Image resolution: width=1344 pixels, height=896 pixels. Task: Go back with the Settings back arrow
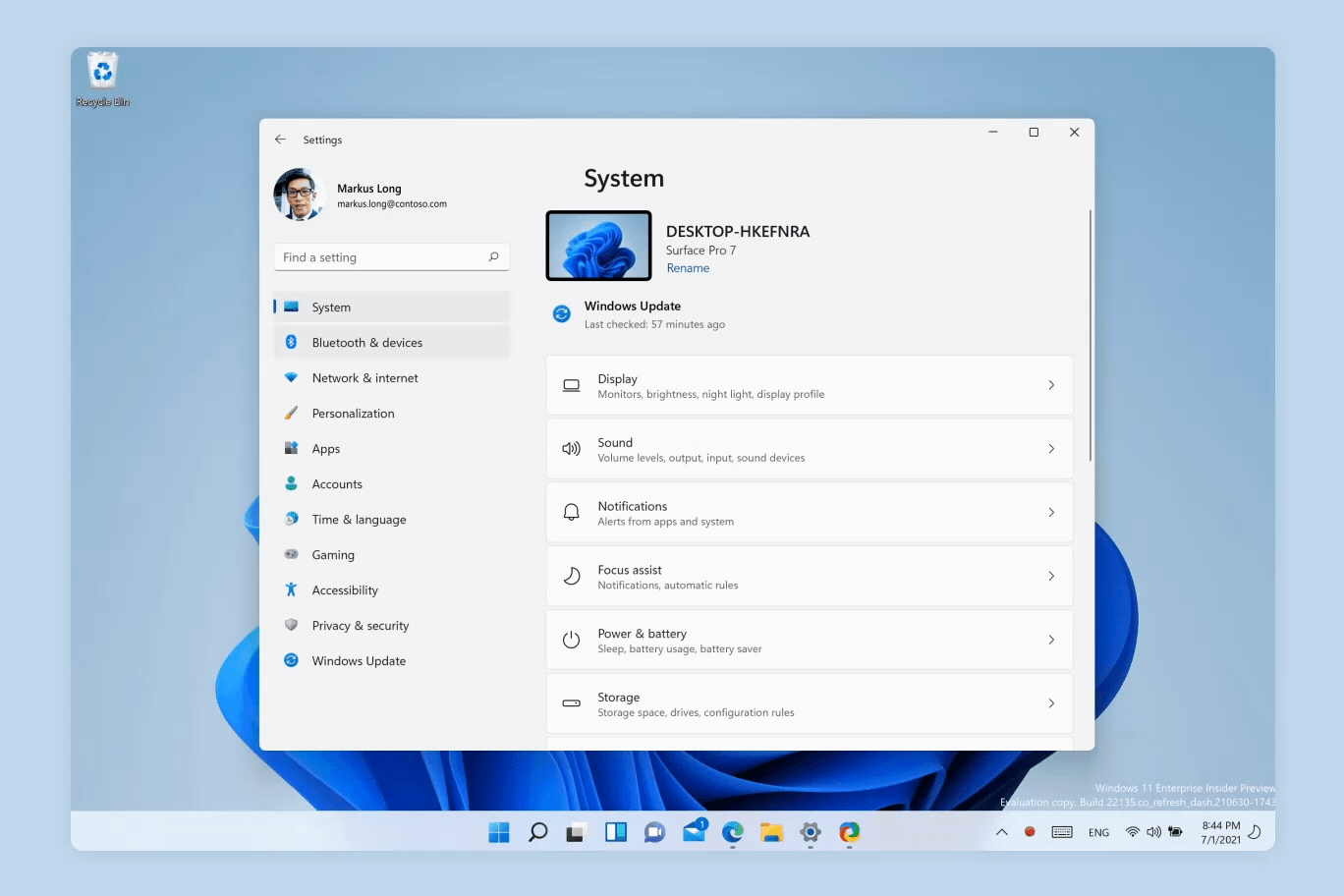(280, 140)
